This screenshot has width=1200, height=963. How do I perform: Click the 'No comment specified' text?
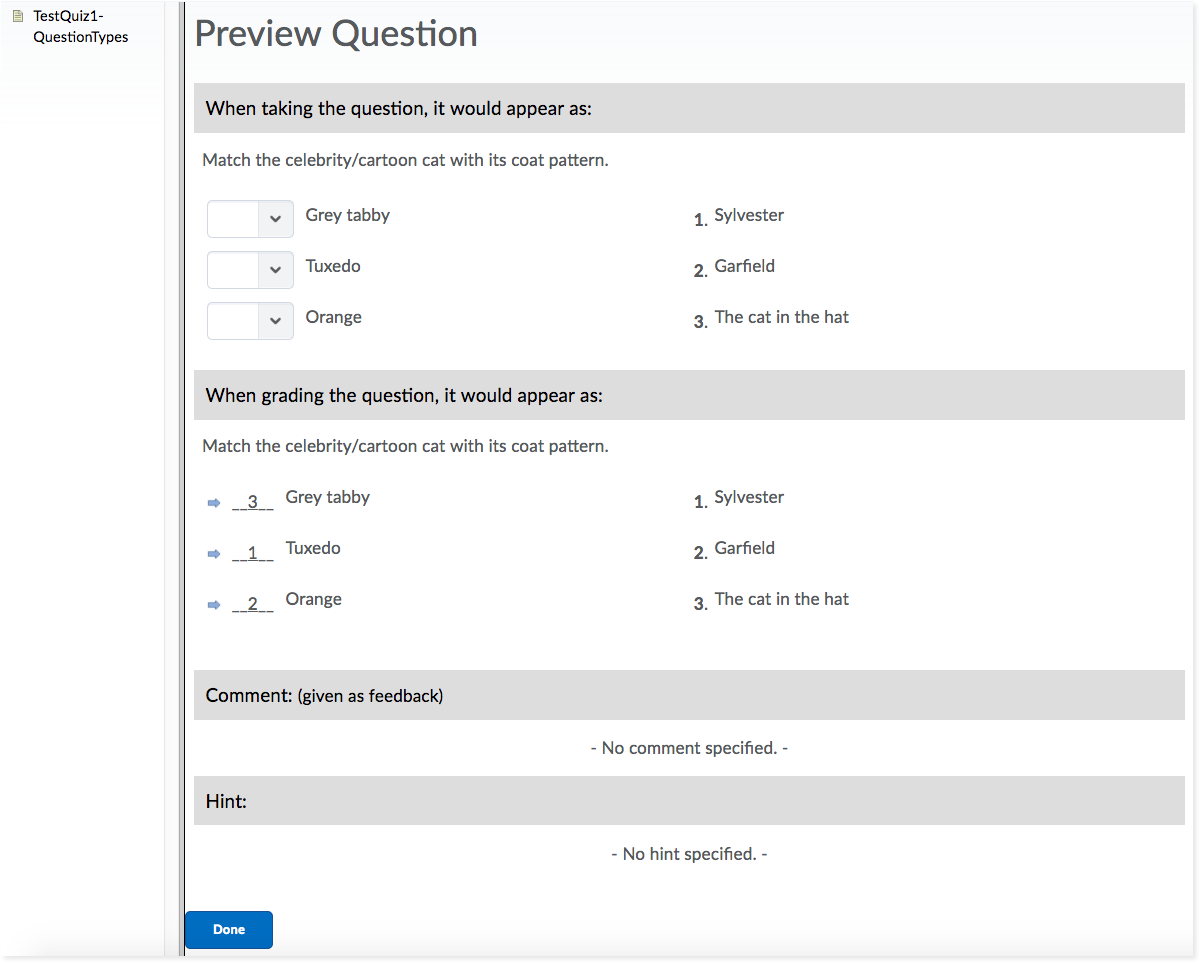pos(689,748)
